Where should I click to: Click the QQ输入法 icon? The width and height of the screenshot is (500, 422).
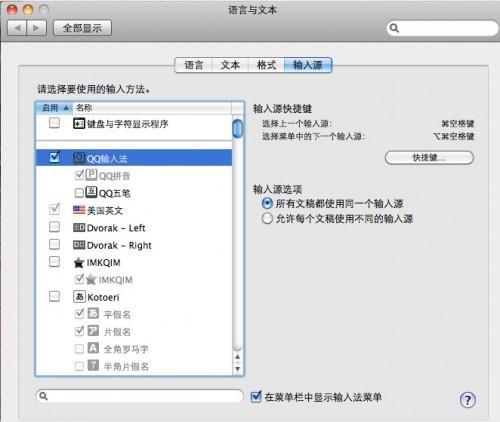tap(79, 158)
